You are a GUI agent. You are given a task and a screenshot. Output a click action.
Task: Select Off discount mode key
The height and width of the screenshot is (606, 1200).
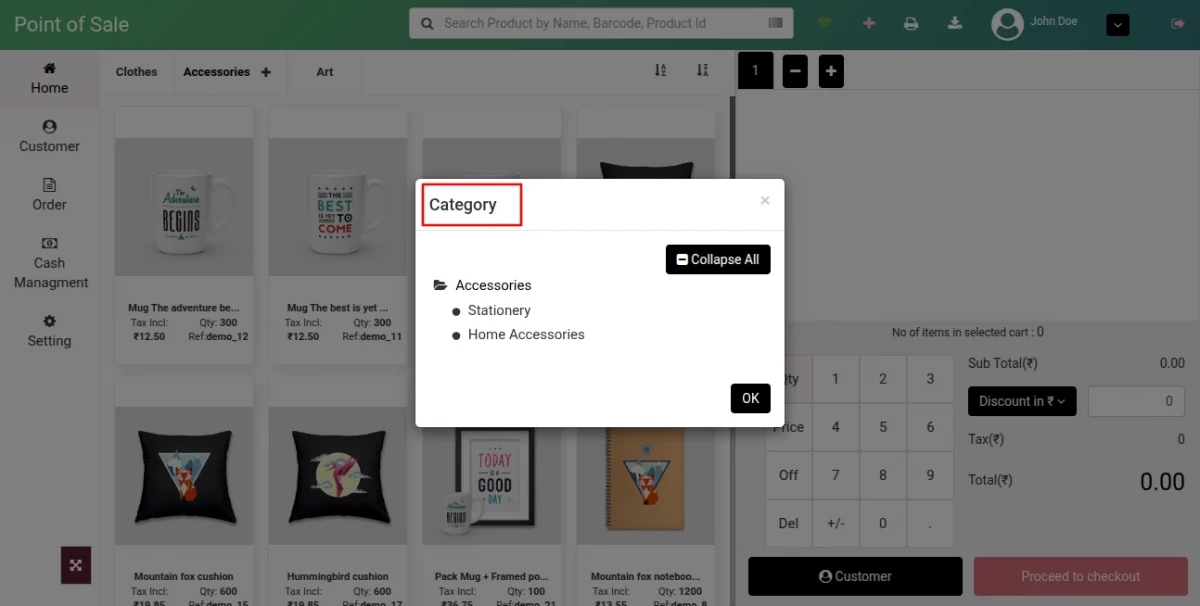(789, 475)
